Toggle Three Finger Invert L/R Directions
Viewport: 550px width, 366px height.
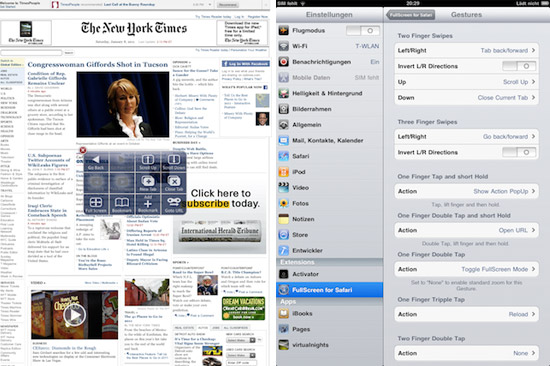pos(519,152)
